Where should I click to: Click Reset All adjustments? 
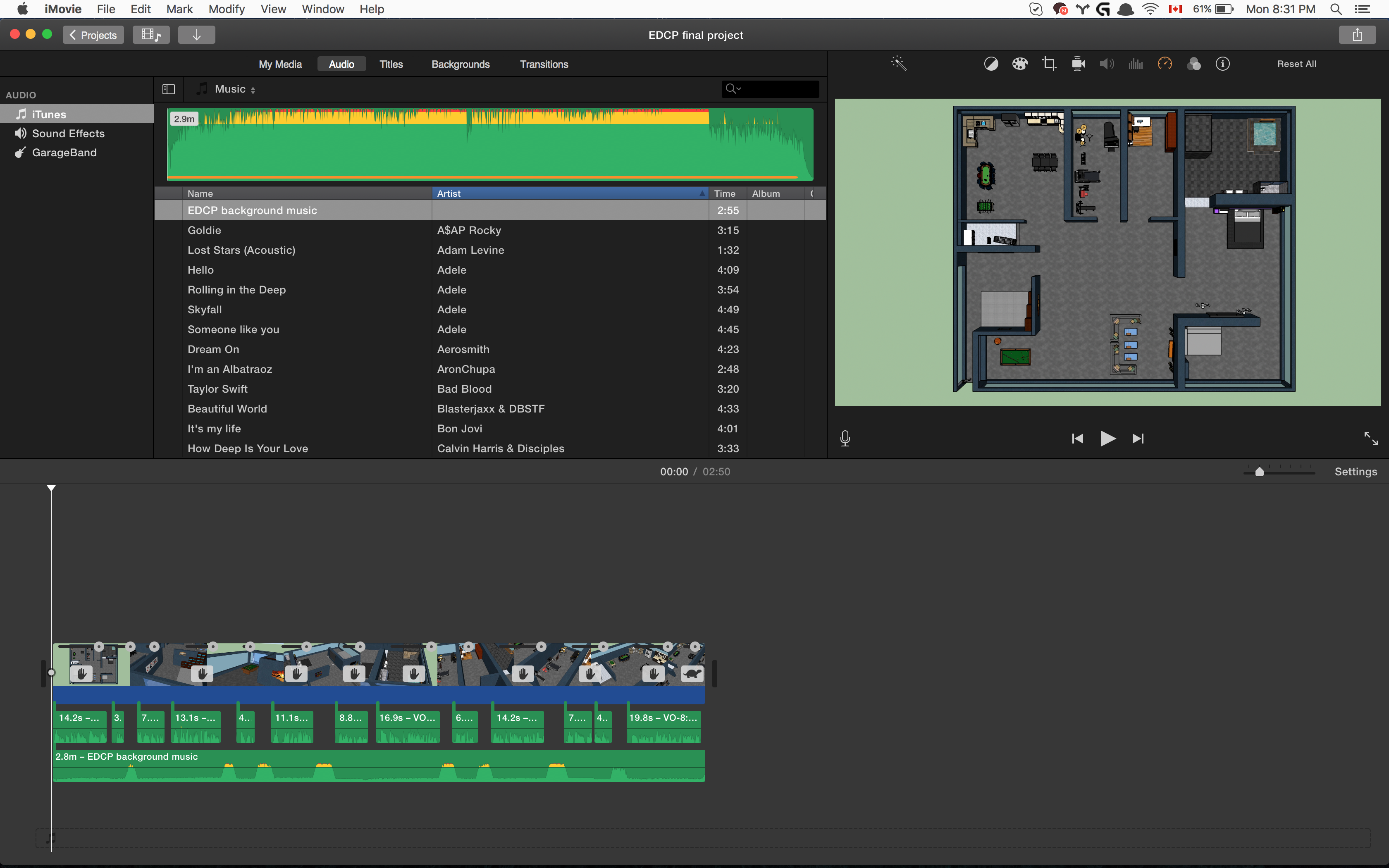tap(1296, 64)
